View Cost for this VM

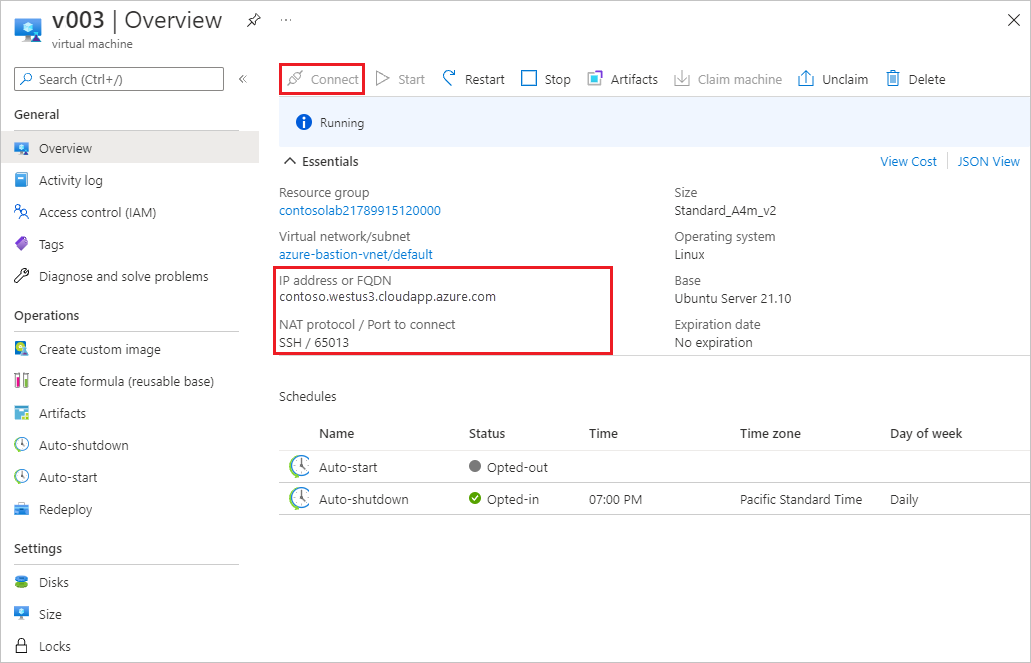pyautogui.click(x=907, y=161)
